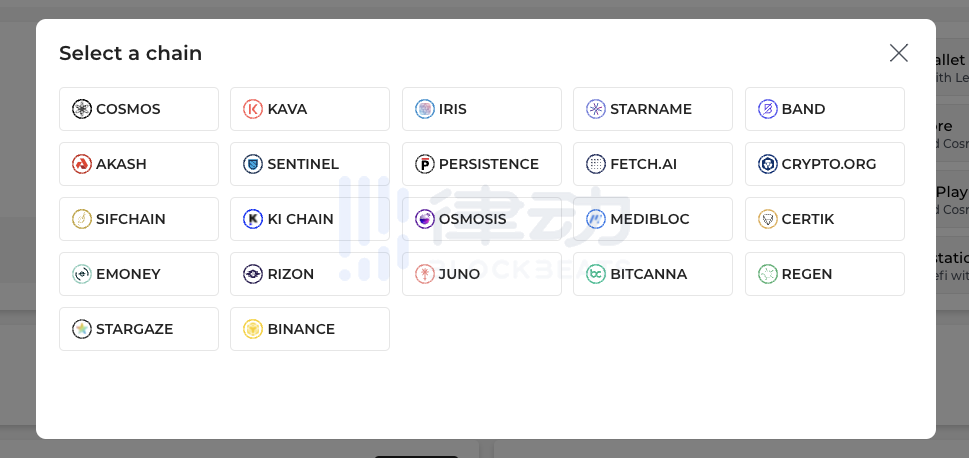The width and height of the screenshot is (969, 458).
Task: Close the Select a chain dialog
Action: point(899,53)
